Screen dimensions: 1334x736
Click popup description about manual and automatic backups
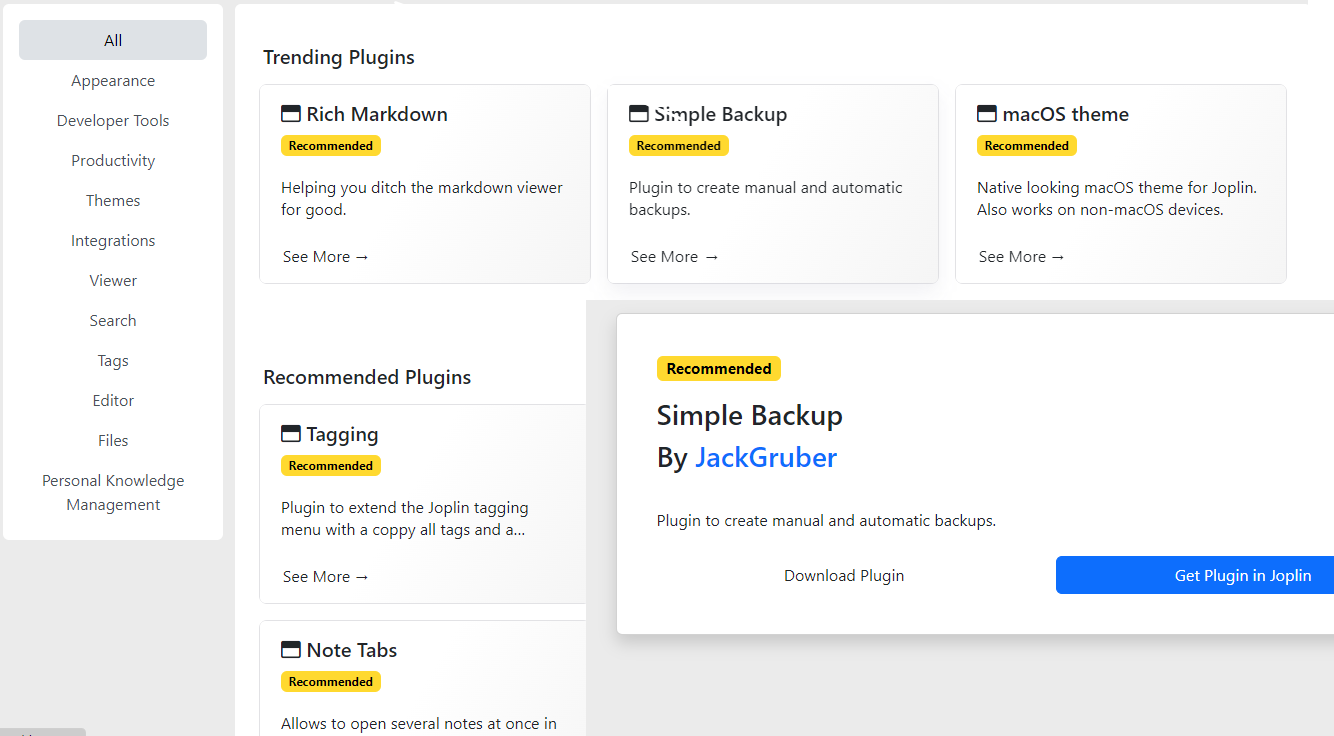[x=826, y=521]
